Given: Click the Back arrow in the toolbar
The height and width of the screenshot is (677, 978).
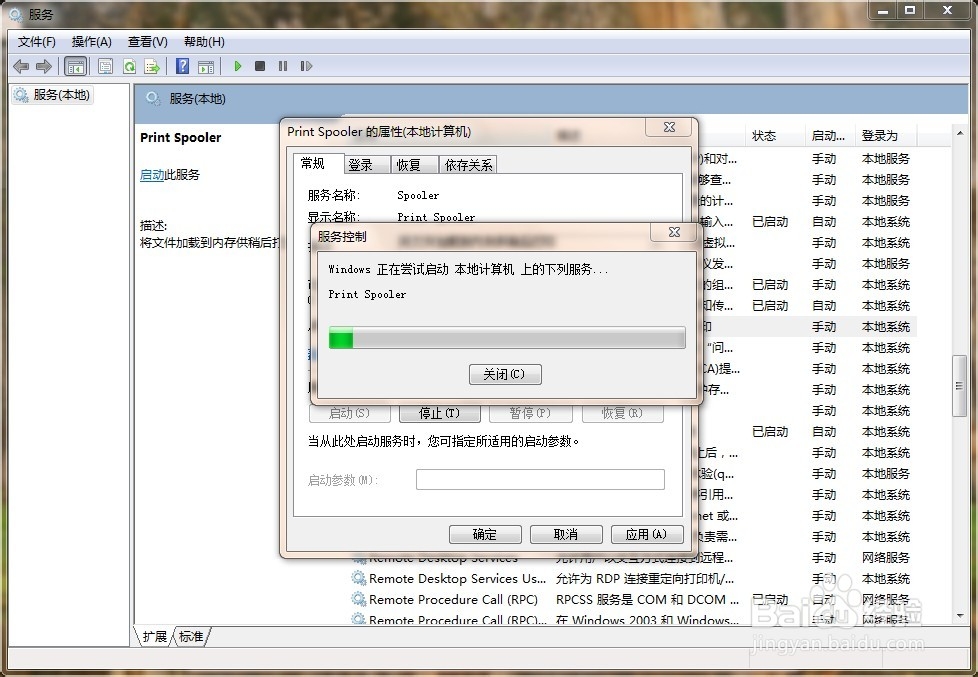Looking at the screenshot, I should click(21, 66).
